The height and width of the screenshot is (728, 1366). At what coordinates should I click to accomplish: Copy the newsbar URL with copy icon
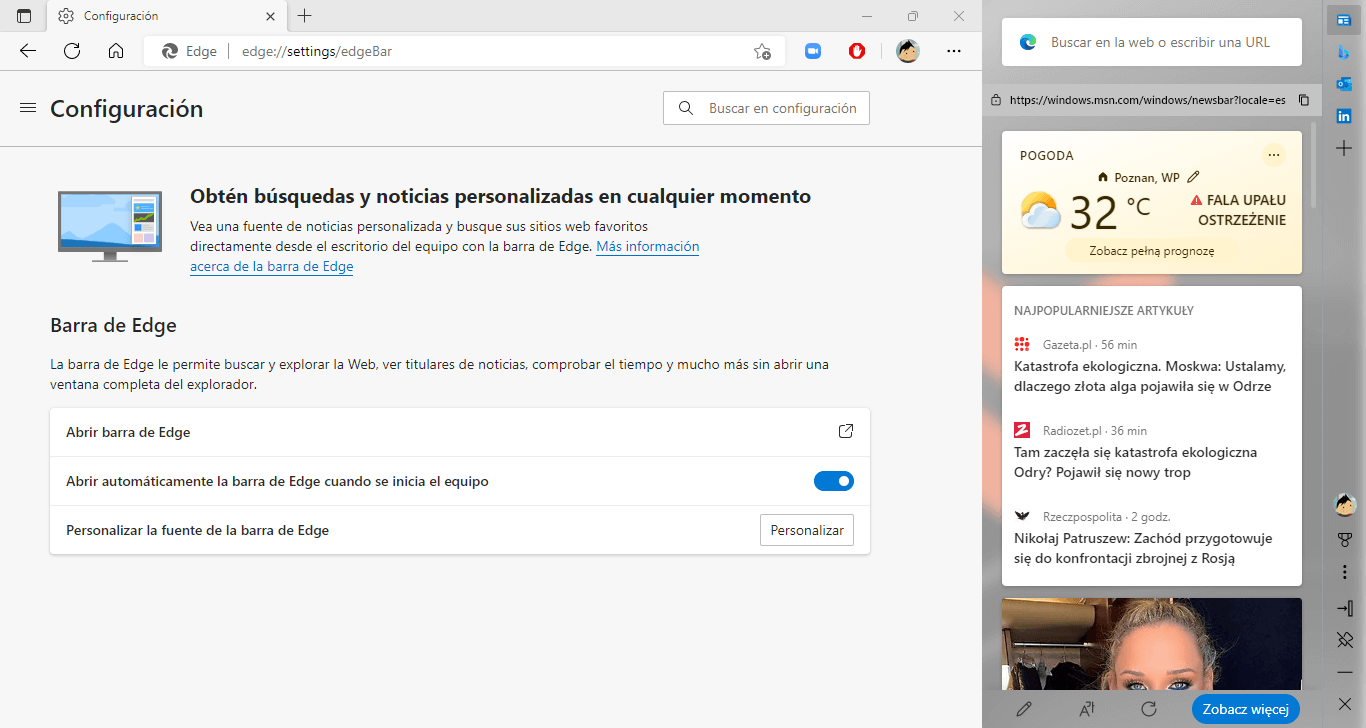[x=1303, y=100]
